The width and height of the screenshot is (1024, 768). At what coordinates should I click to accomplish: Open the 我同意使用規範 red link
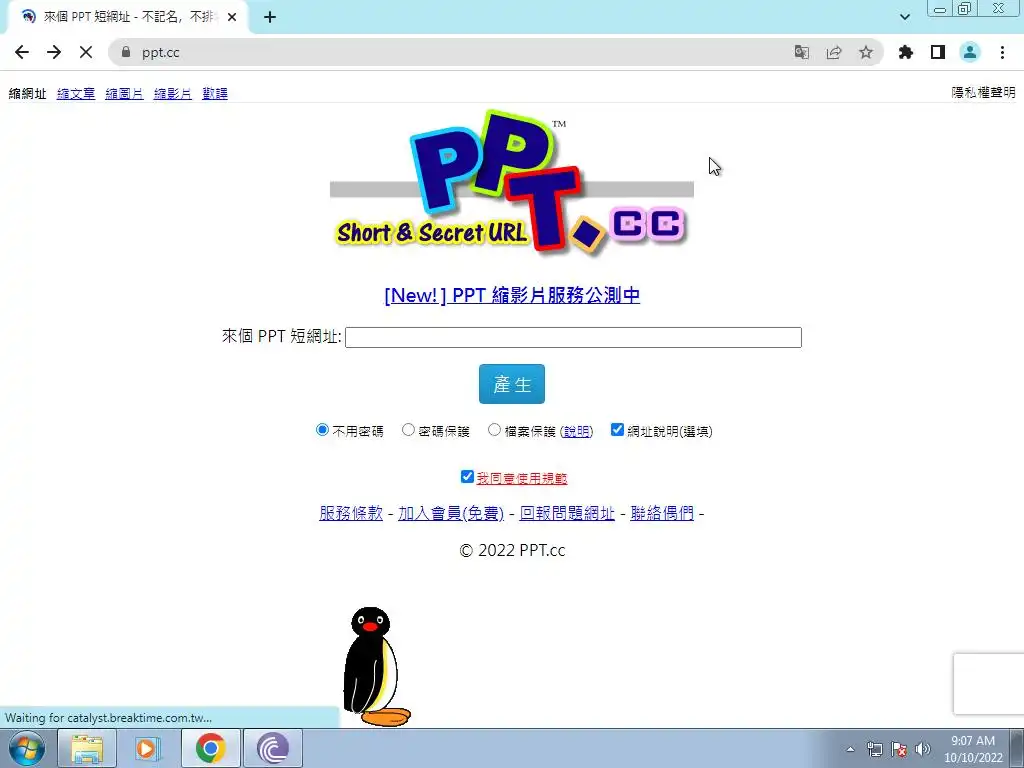coord(522,478)
